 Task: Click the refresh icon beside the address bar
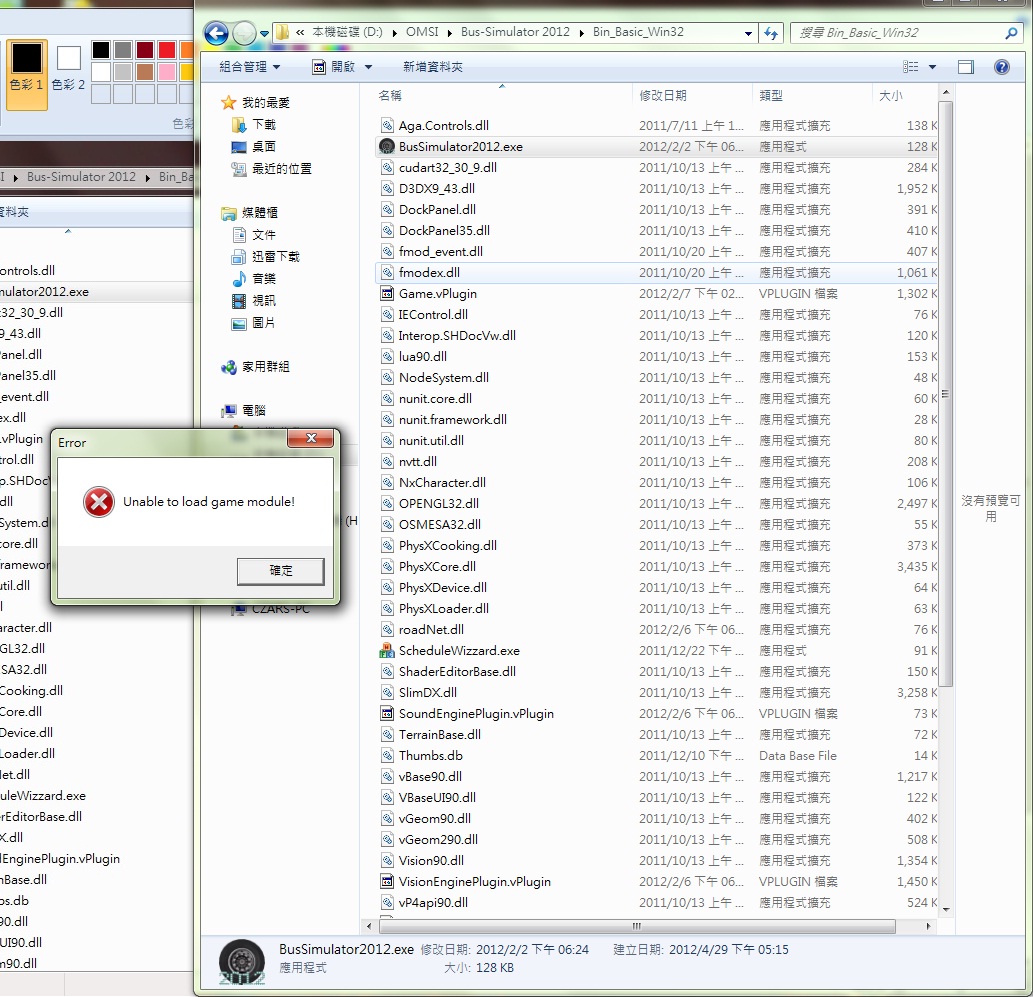[x=771, y=33]
